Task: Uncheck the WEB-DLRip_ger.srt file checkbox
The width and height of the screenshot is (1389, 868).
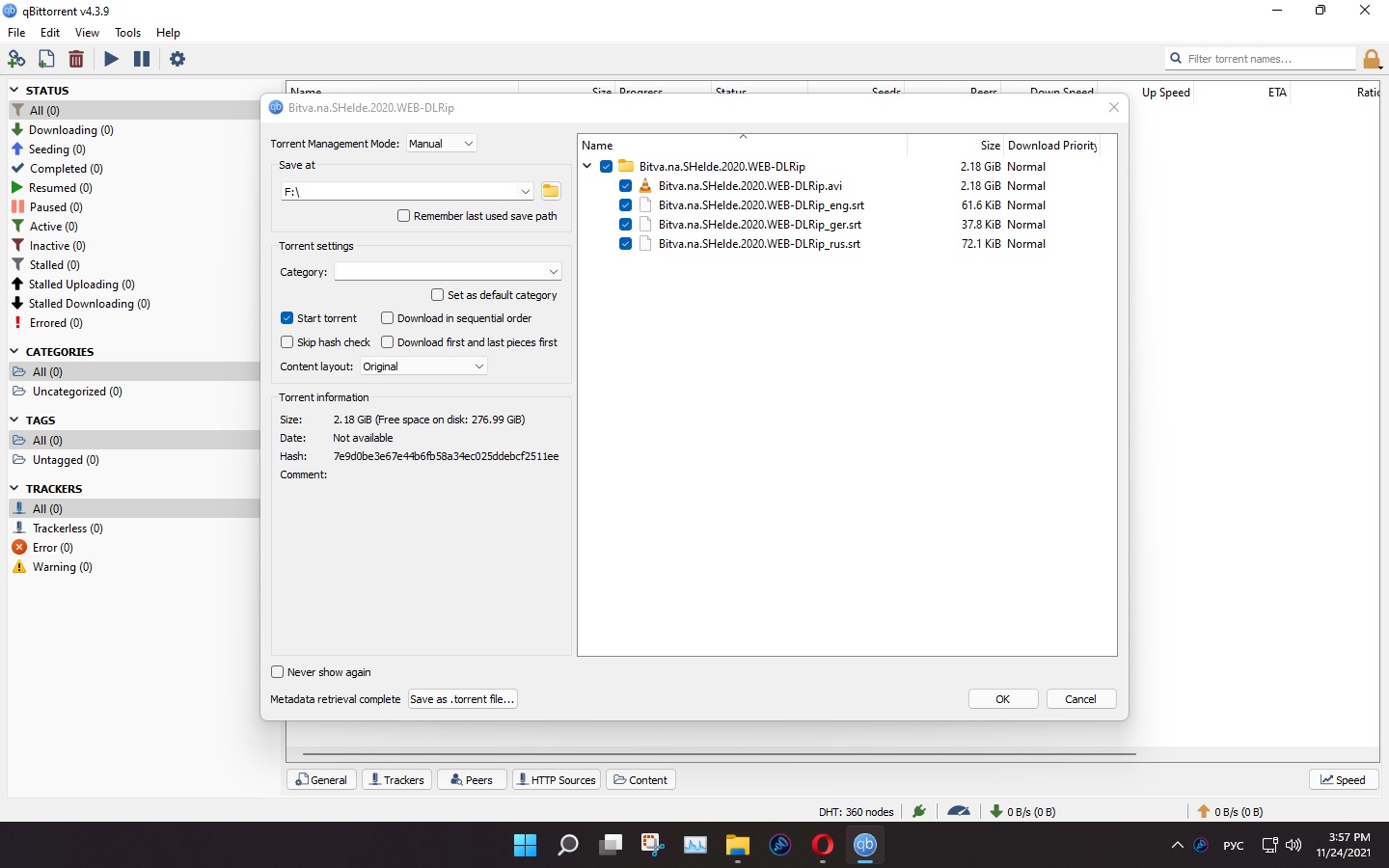Action: pos(625,225)
